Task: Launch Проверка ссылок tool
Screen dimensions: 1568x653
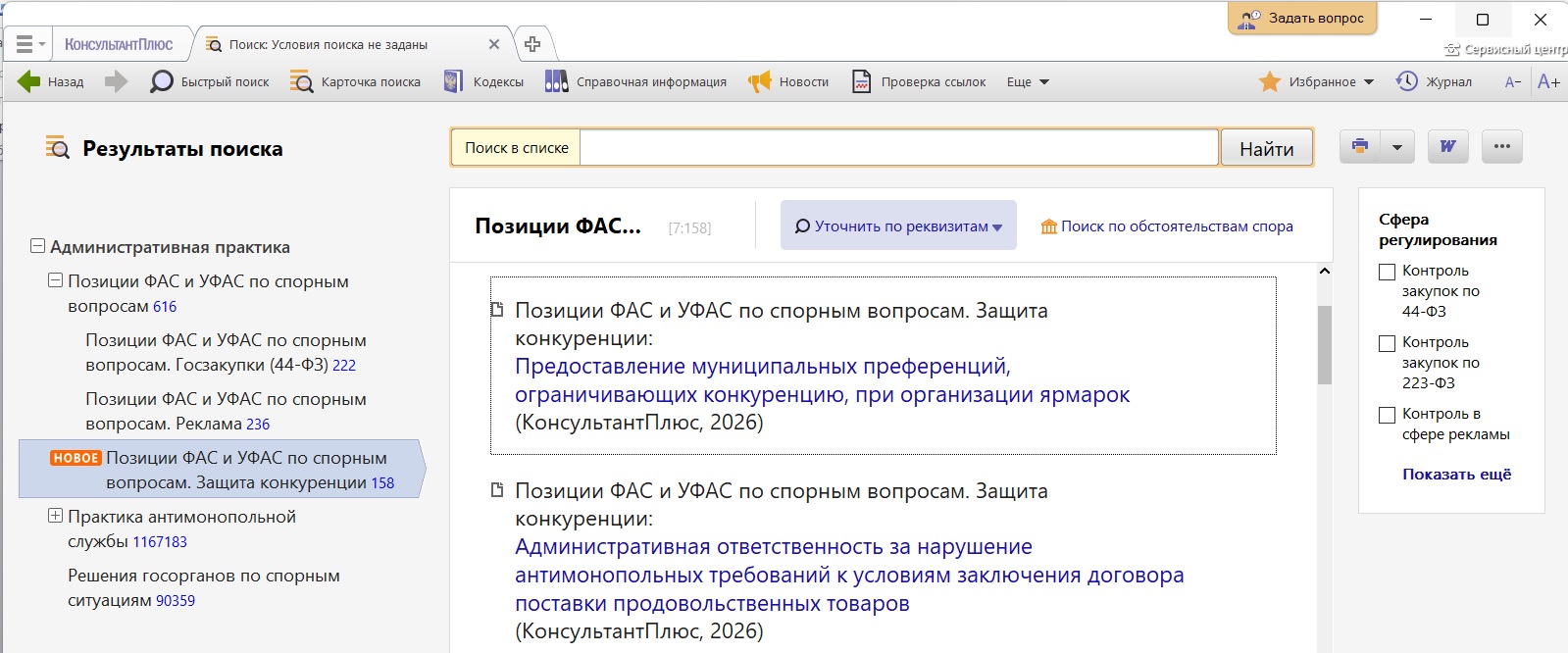Action: click(x=918, y=81)
